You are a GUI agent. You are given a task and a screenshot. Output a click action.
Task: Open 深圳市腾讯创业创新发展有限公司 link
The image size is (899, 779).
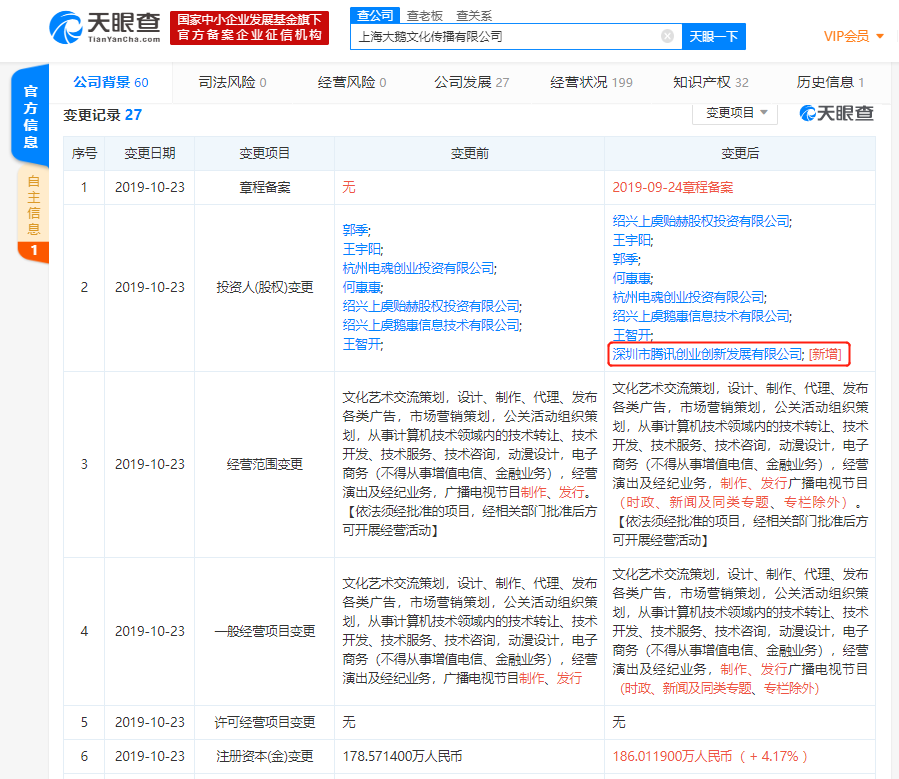pos(707,354)
